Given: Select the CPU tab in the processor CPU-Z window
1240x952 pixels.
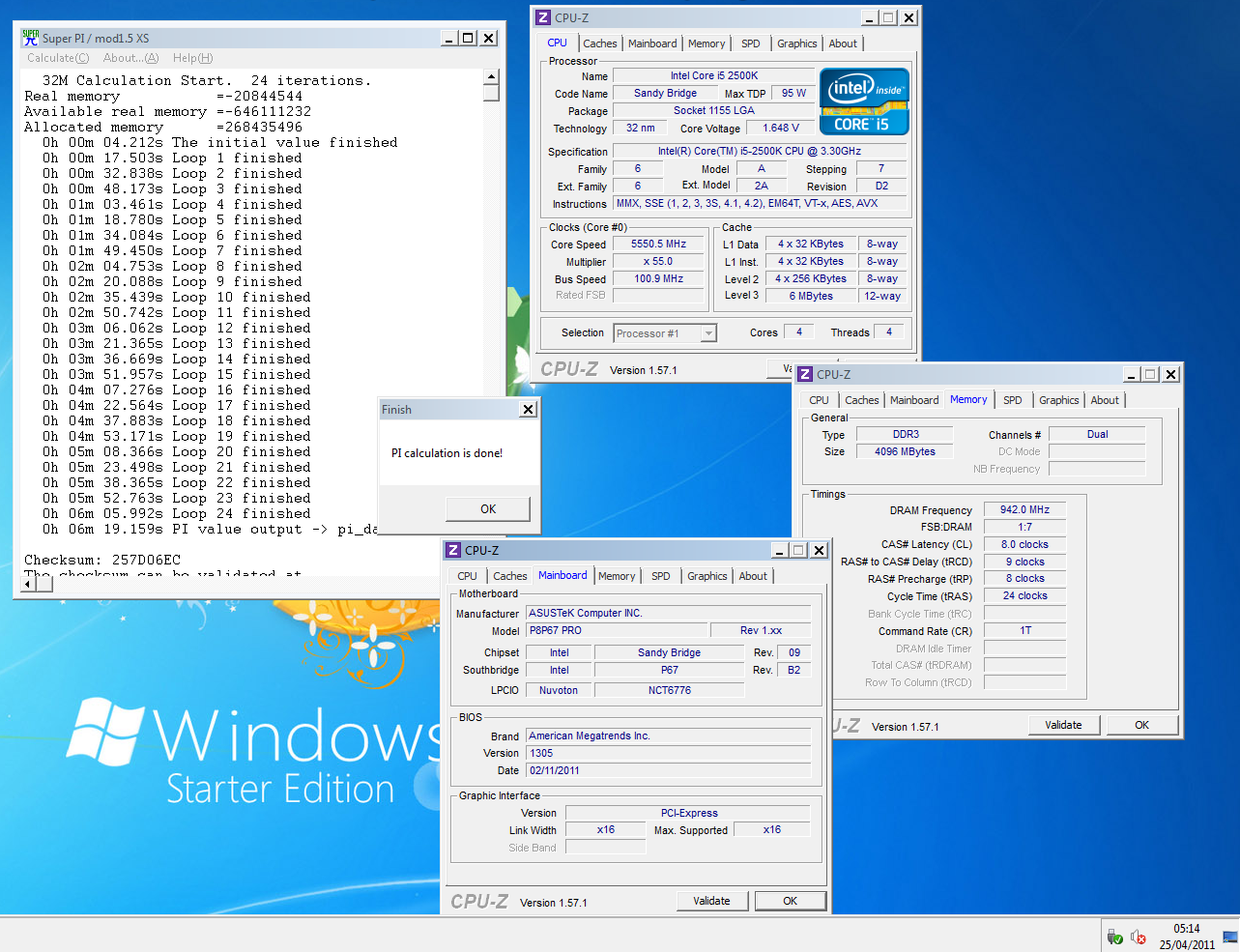Looking at the screenshot, I should pos(558,43).
